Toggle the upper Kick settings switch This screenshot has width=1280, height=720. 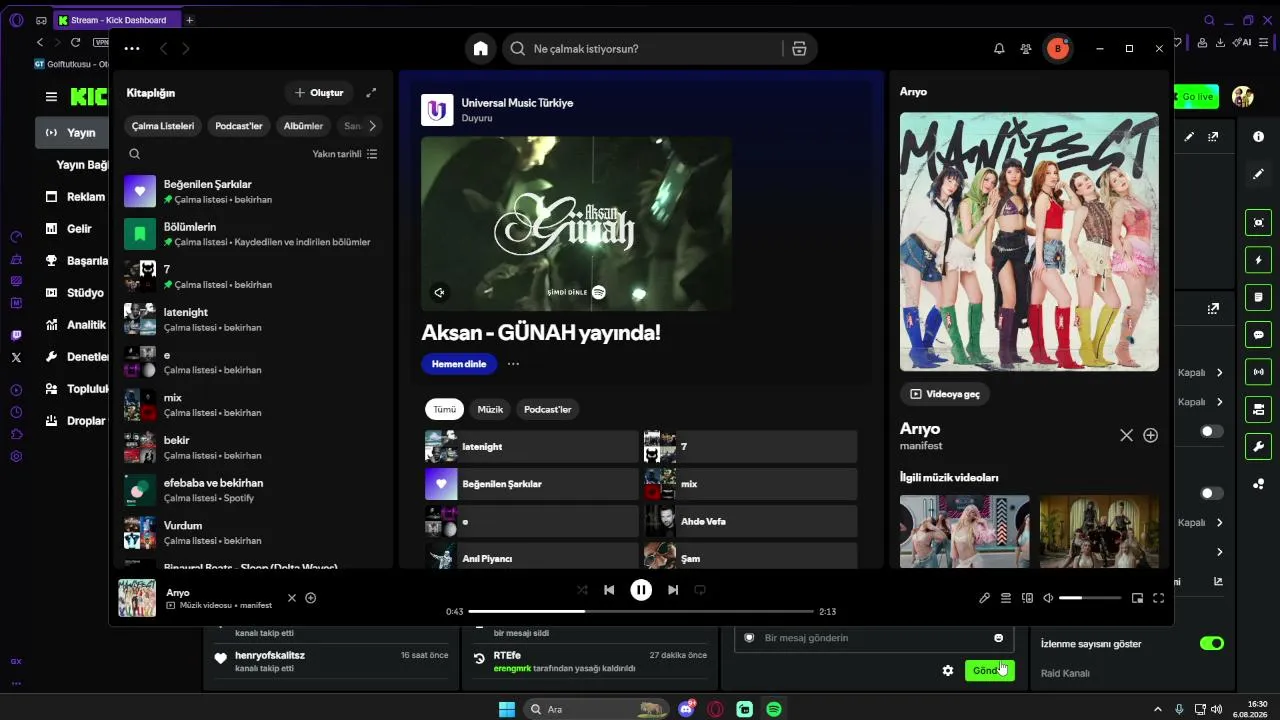click(1211, 431)
